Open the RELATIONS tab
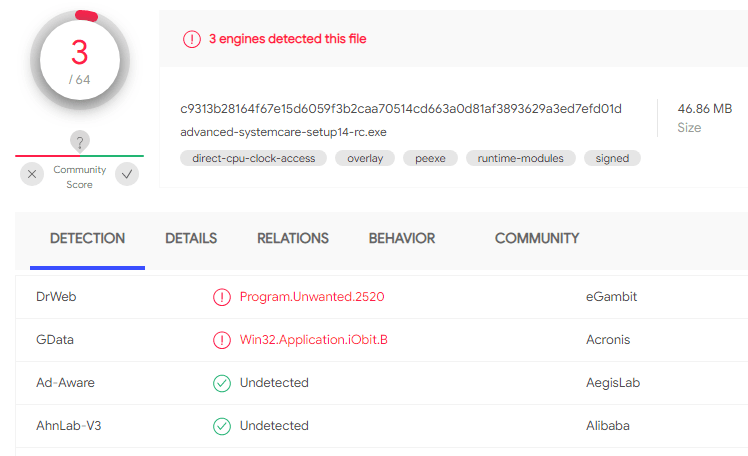Screen dimensions: 748x456 tap(293, 239)
